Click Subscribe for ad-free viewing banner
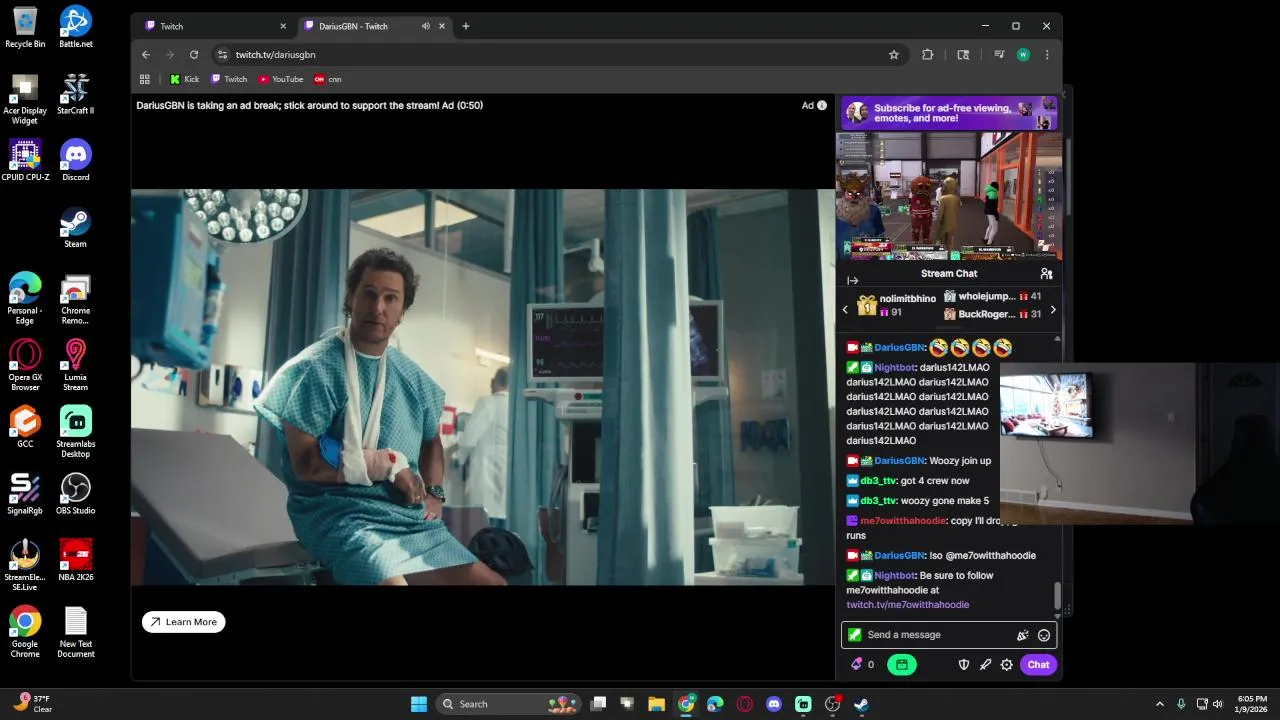The width and height of the screenshot is (1280, 720). tap(949, 113)
